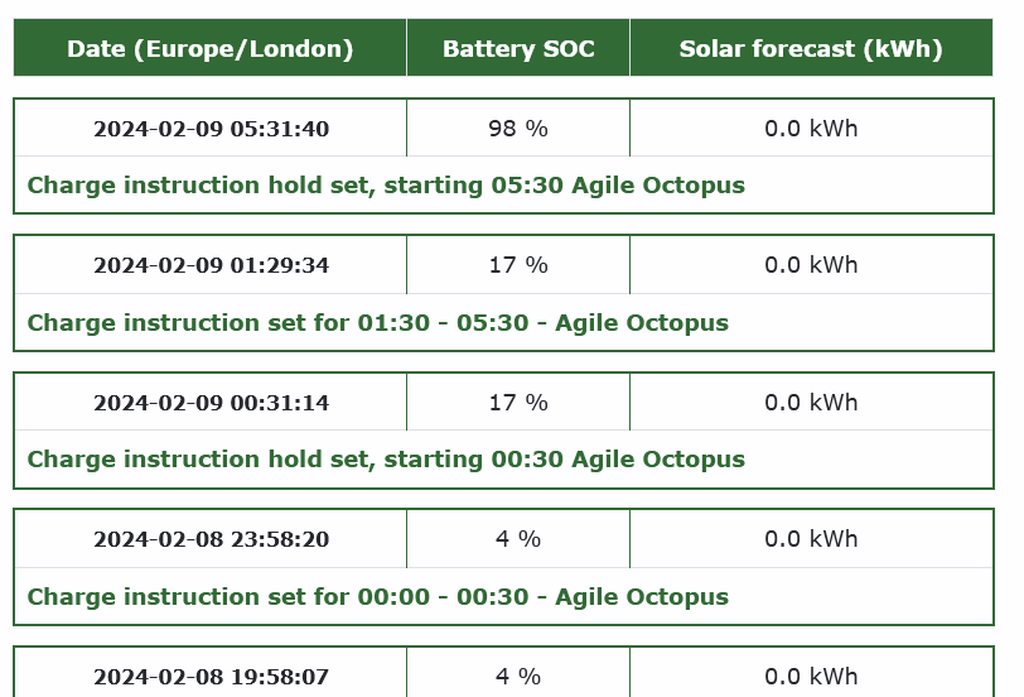Click battery SOC 4 % in 19:58:07 row
The image size is (1024, 697).
(518, 677)
